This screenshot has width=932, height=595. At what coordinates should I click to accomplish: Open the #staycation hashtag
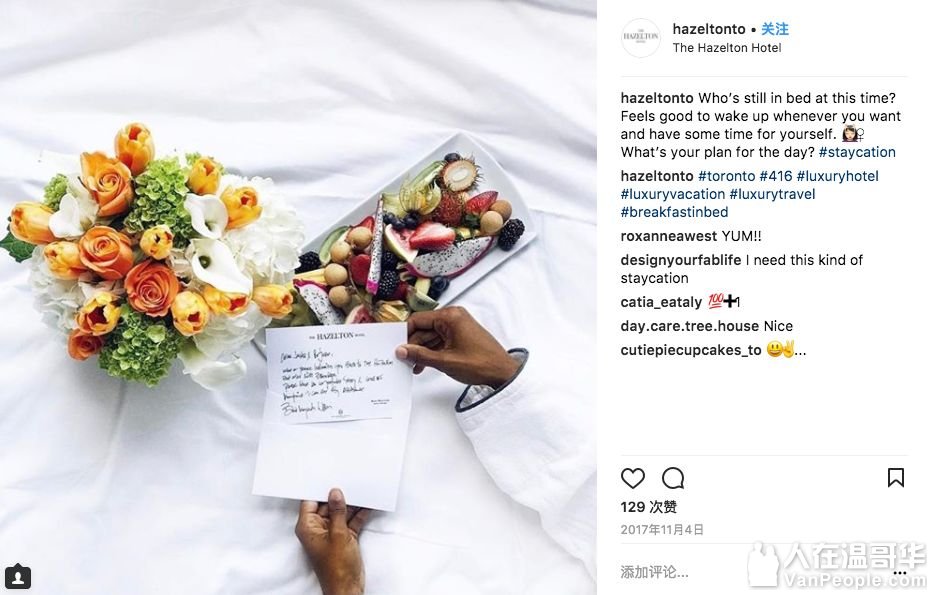click(857, 152)
